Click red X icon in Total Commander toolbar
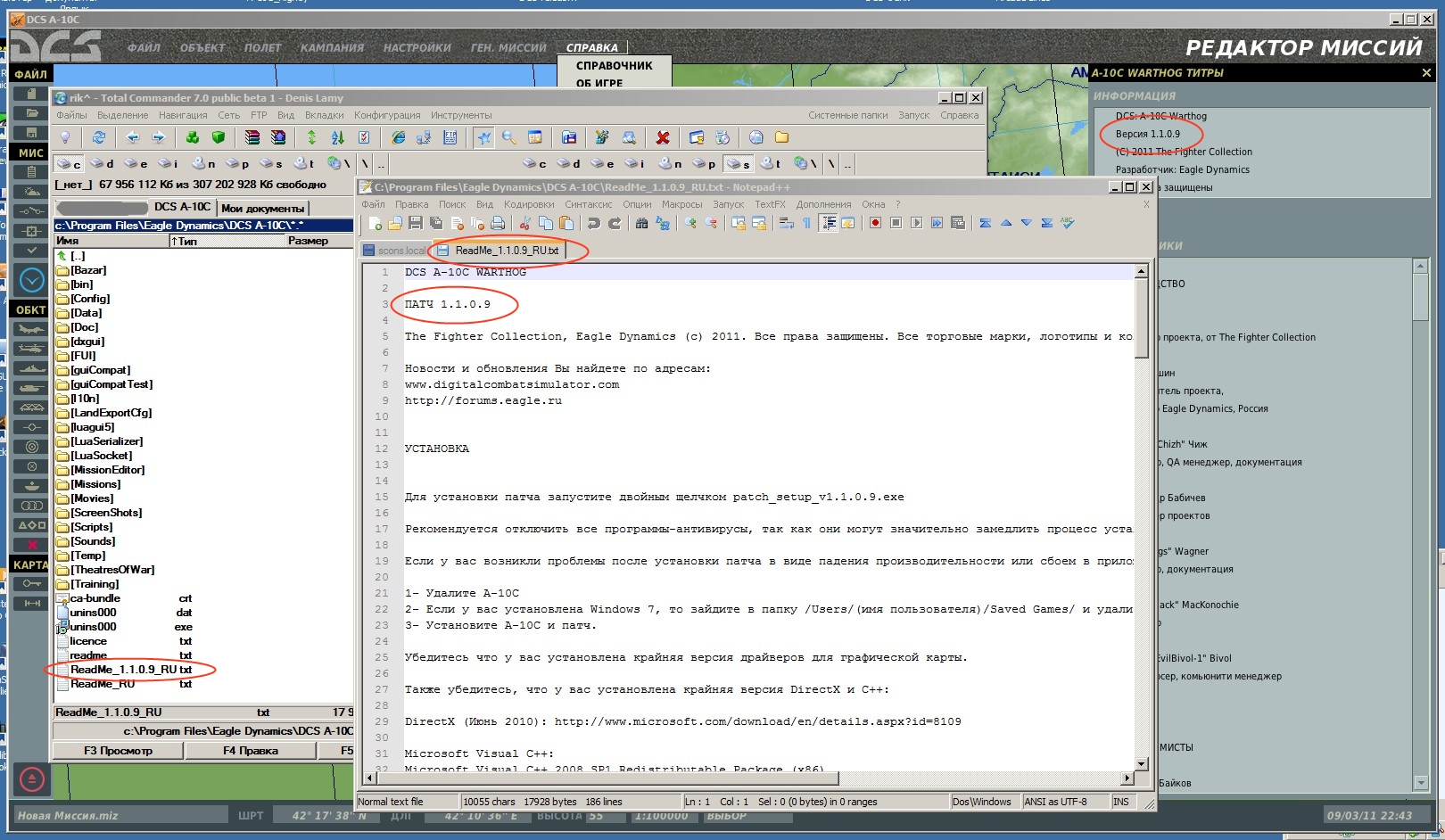The image size is (1445, 840). pyautogui.click(x=663, y=137)
